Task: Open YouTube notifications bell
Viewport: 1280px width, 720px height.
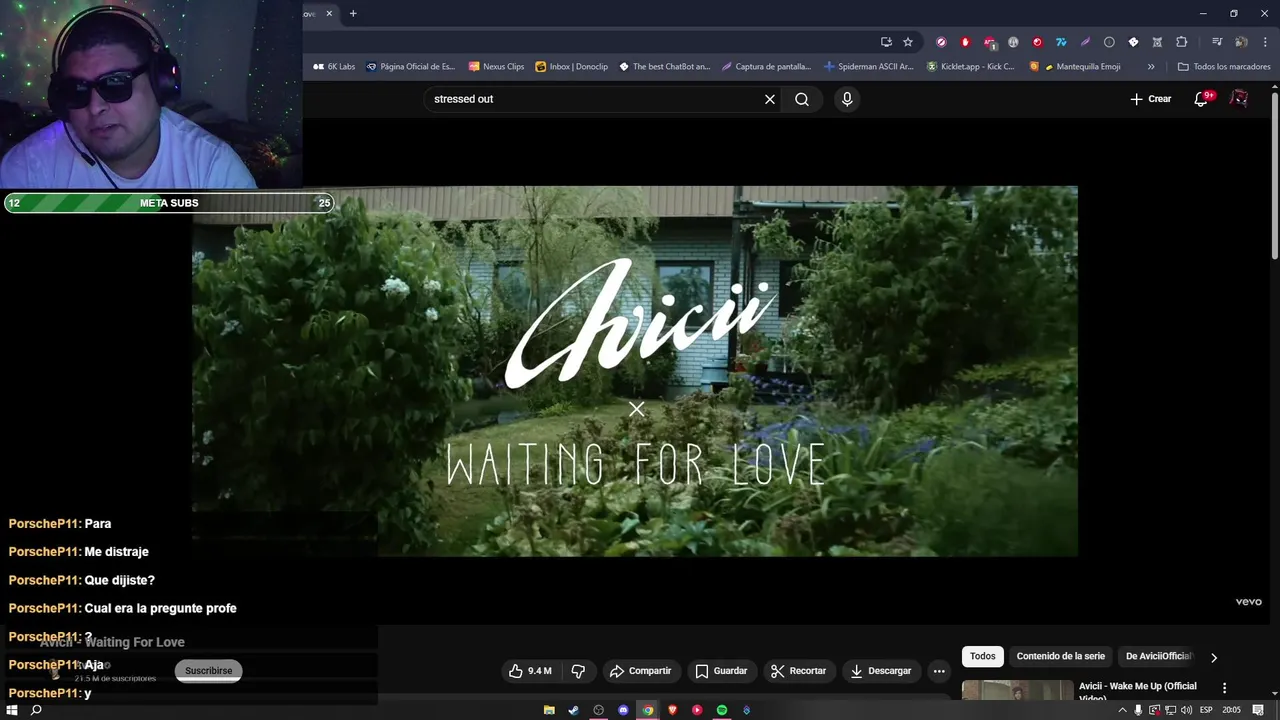Action: click(x=1202, y=99)
